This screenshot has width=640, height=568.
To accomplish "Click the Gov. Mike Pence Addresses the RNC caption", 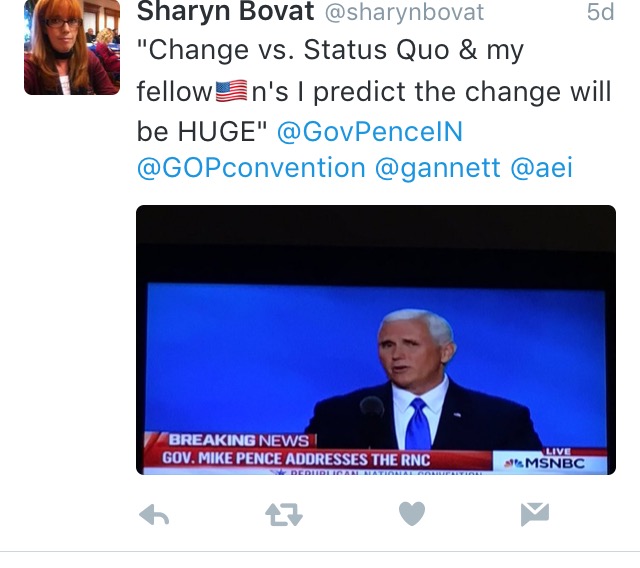I will tap(296, 459).
